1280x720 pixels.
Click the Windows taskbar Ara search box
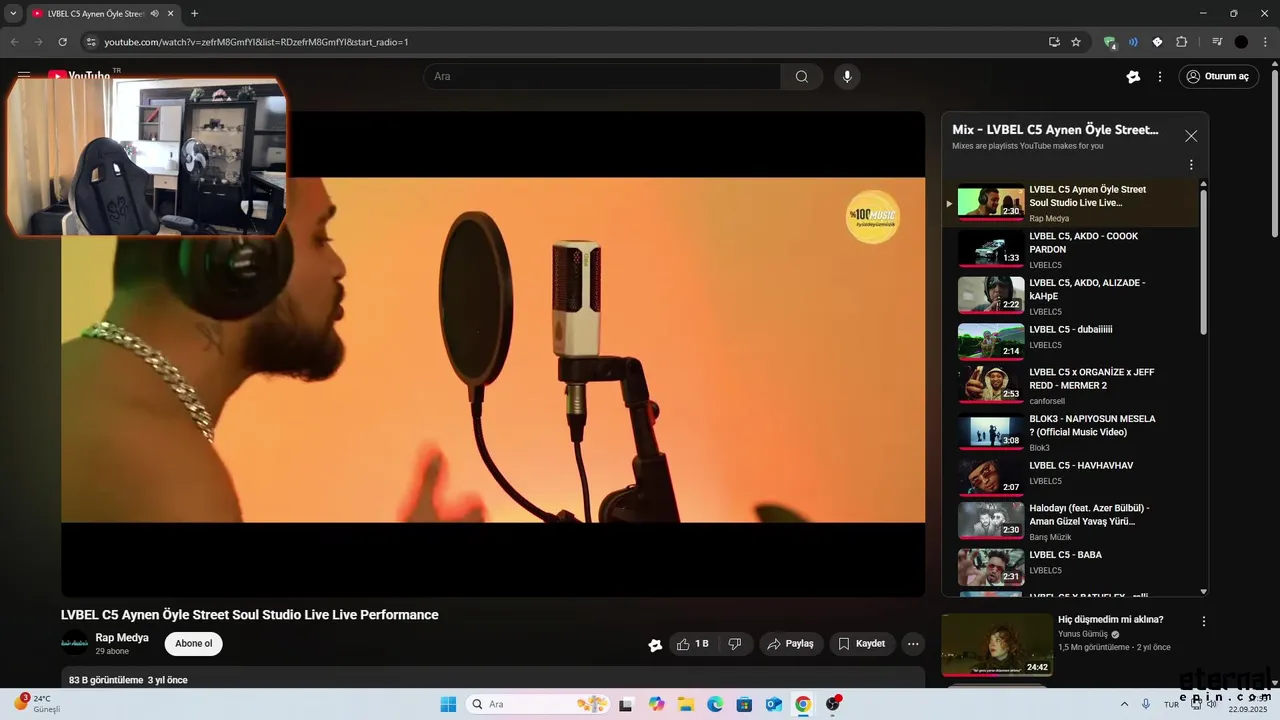click(538, 704)
